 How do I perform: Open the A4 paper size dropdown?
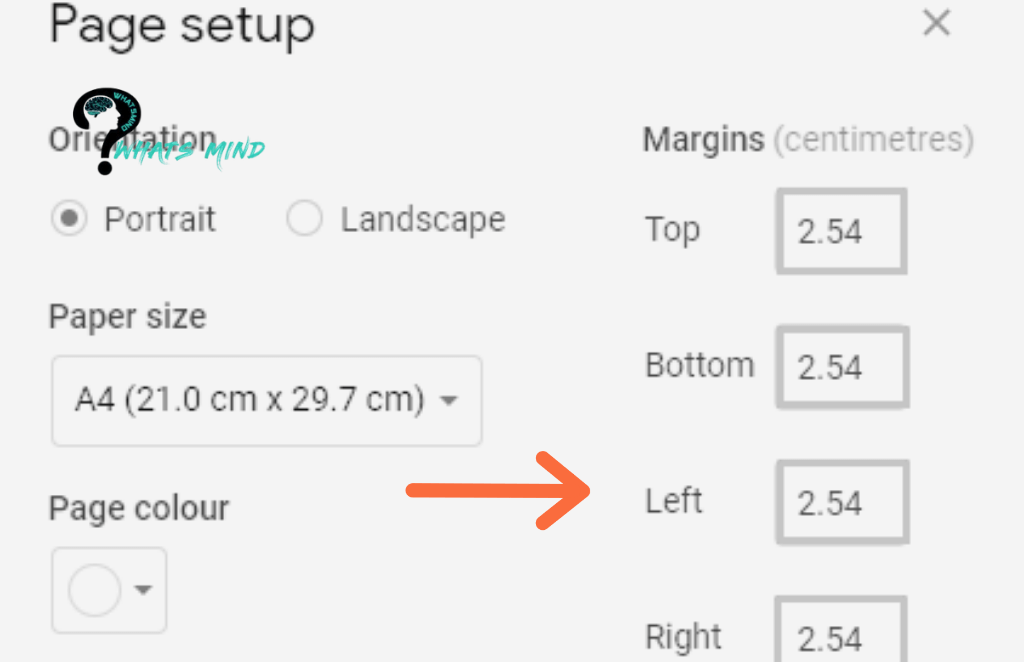point(266,401)
